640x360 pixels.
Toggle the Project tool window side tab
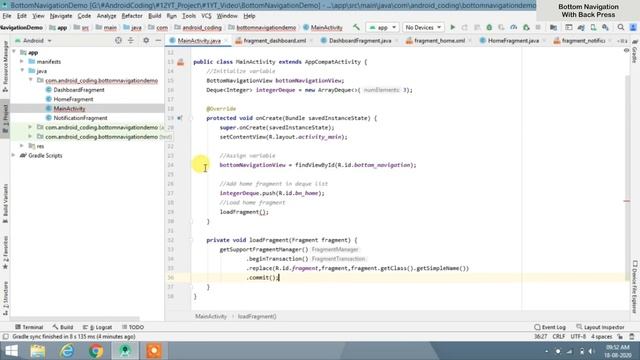click(x=5, y=118)
